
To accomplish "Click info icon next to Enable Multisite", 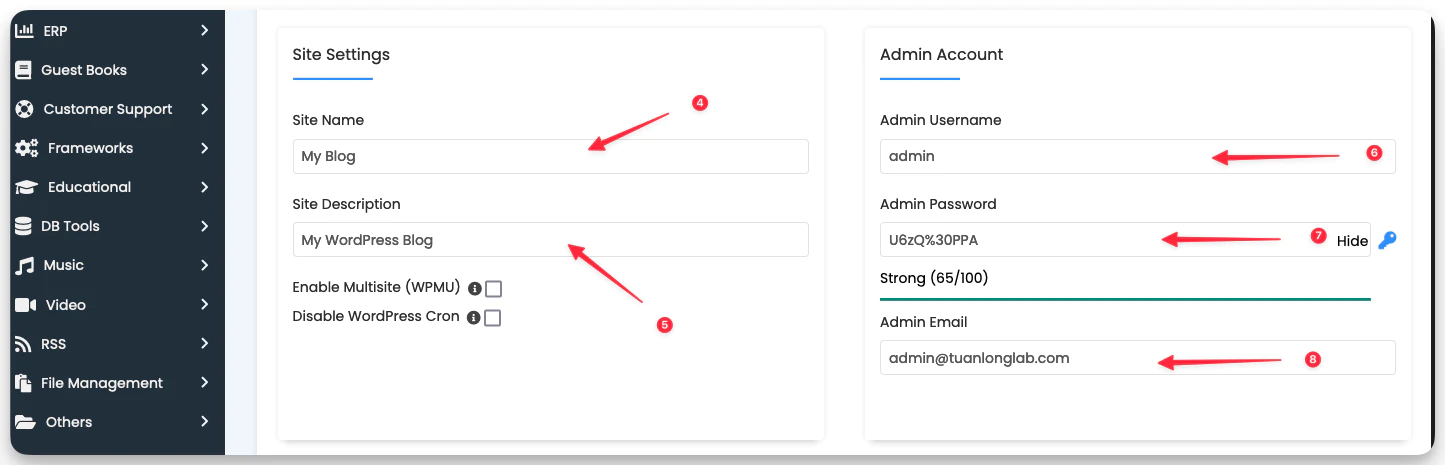I will point(475,289).
